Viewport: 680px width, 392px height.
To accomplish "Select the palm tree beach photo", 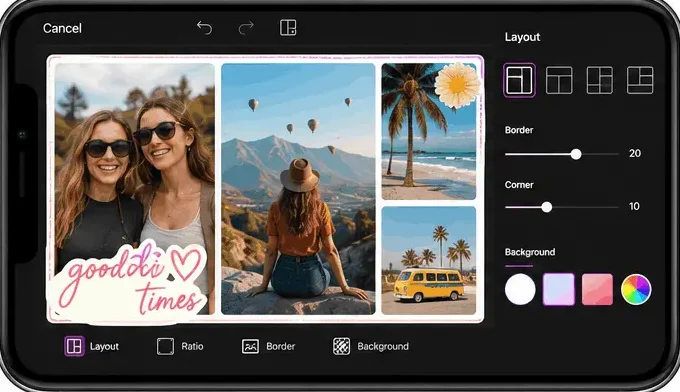I will [428, 131].
